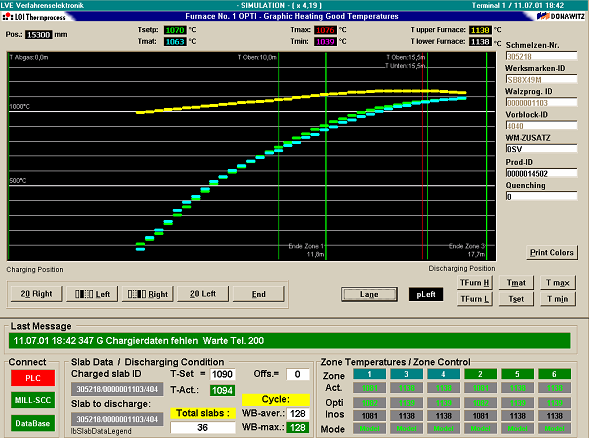Toggle the TFurn L curve display
The image size is (590, 438).
point(475,299)
